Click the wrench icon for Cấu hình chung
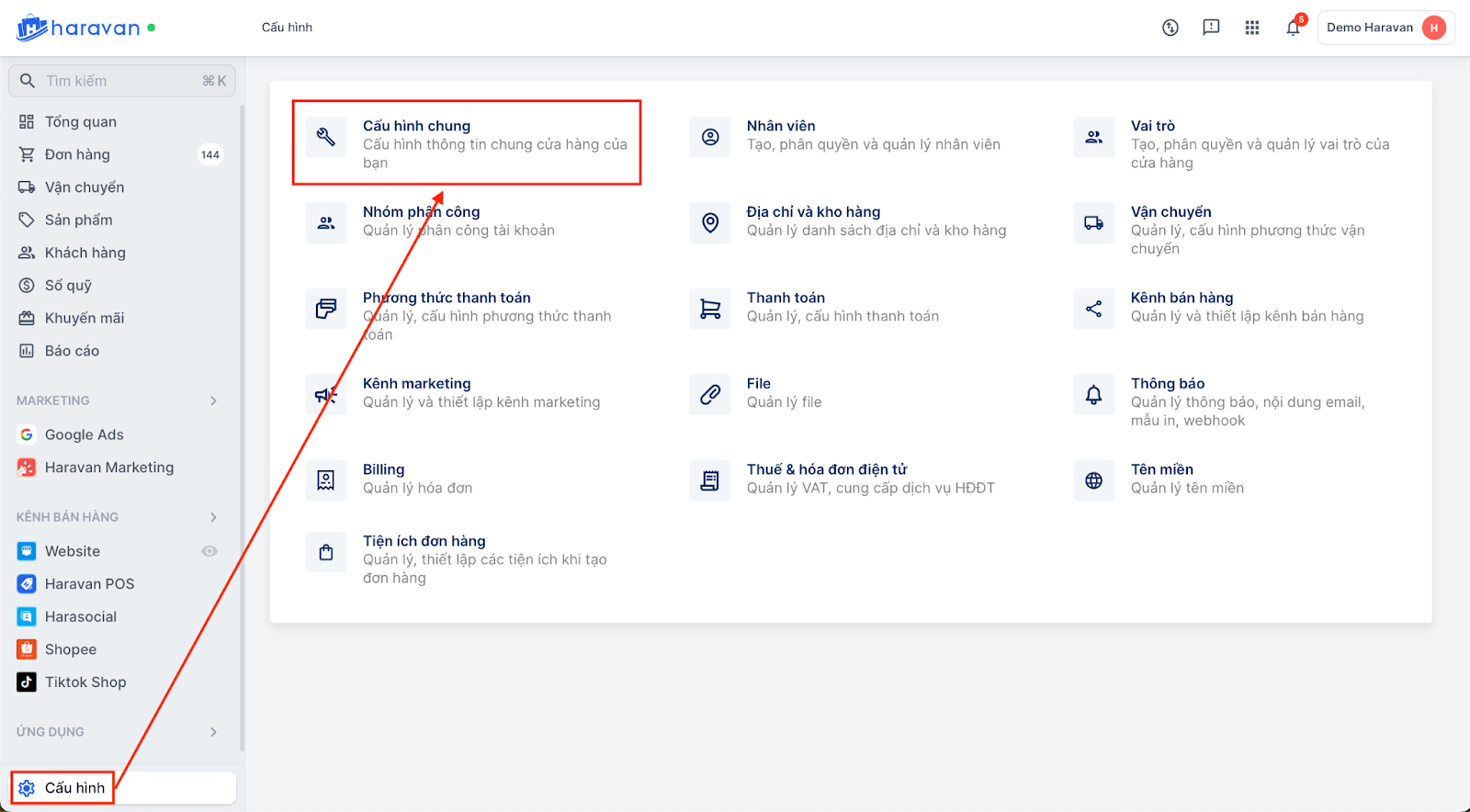The image size is (1470, 812). 326,137
